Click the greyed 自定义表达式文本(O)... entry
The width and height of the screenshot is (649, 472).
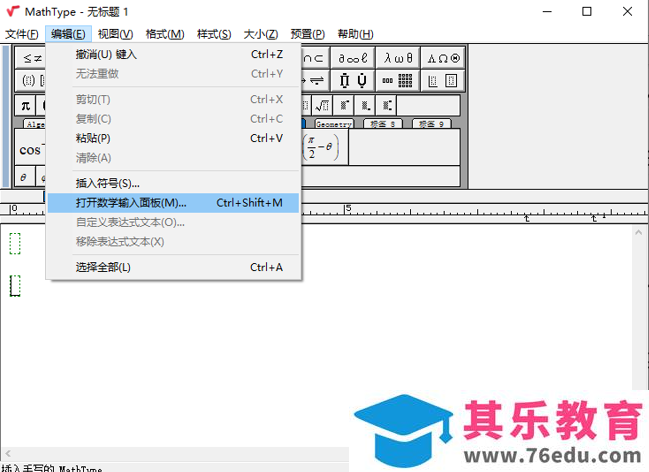[x=173, y=222]
